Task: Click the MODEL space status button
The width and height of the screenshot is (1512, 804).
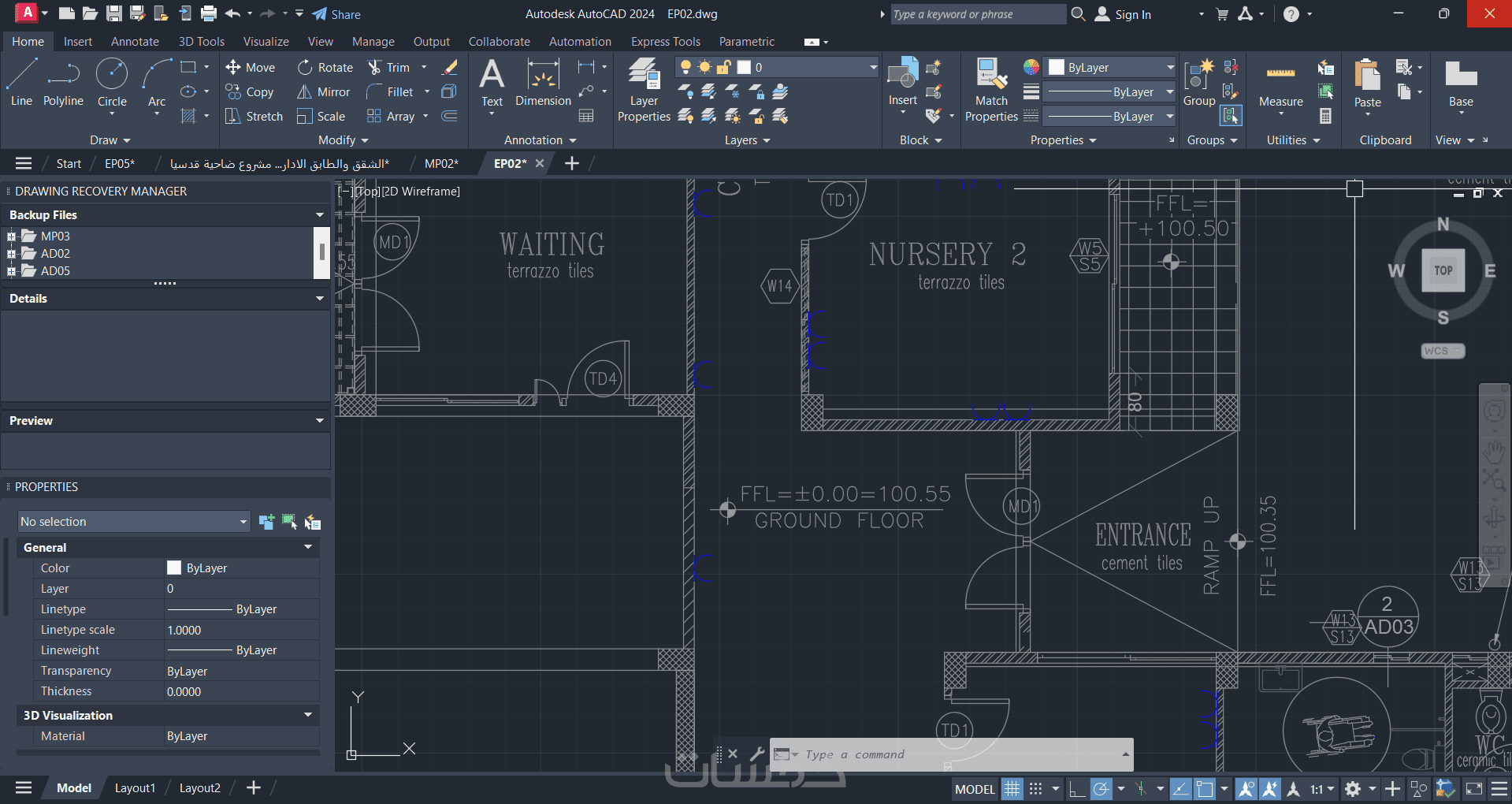Action: (x=975, y=789)
